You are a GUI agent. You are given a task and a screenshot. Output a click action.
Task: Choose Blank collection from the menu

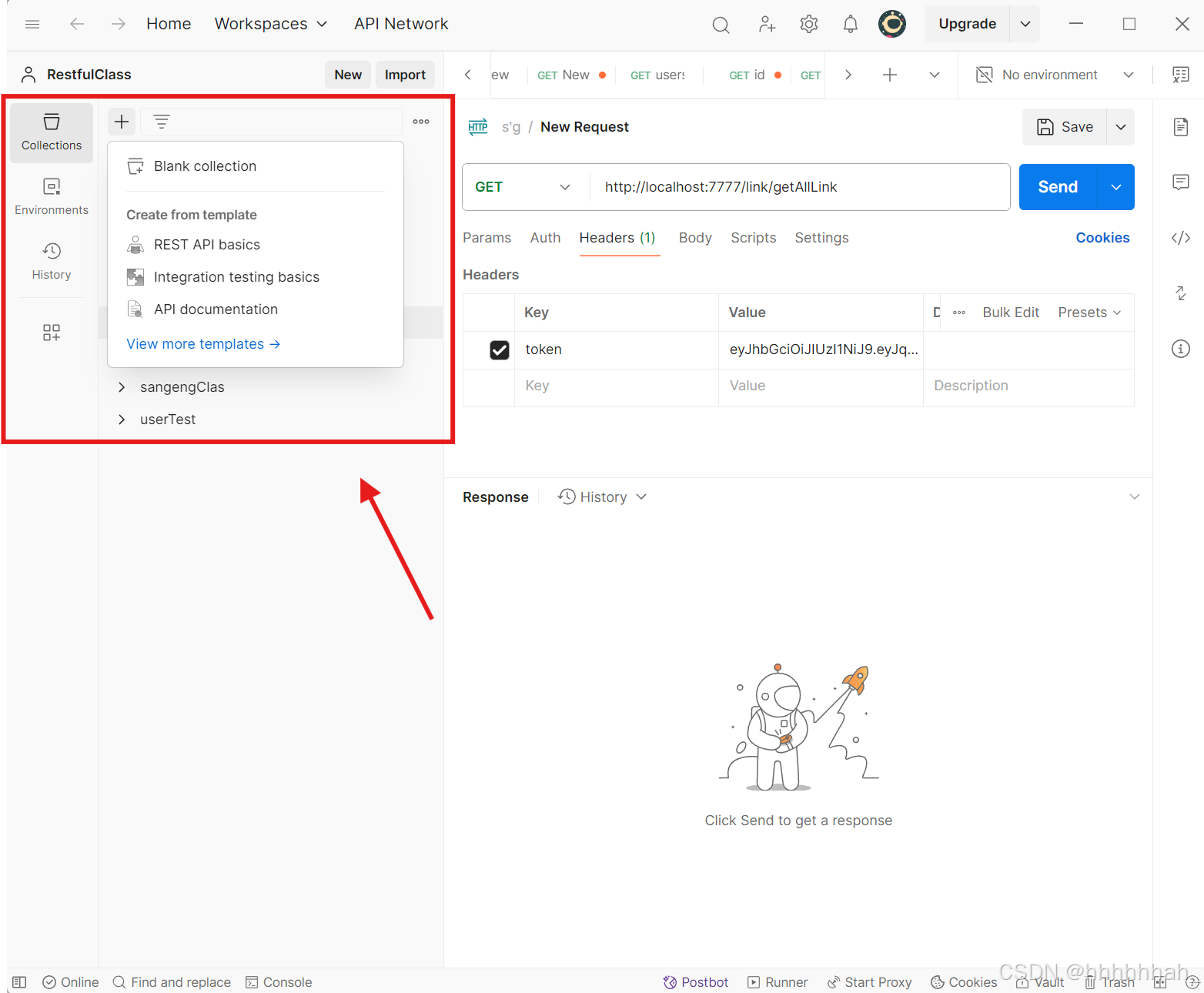click(256, 166)
